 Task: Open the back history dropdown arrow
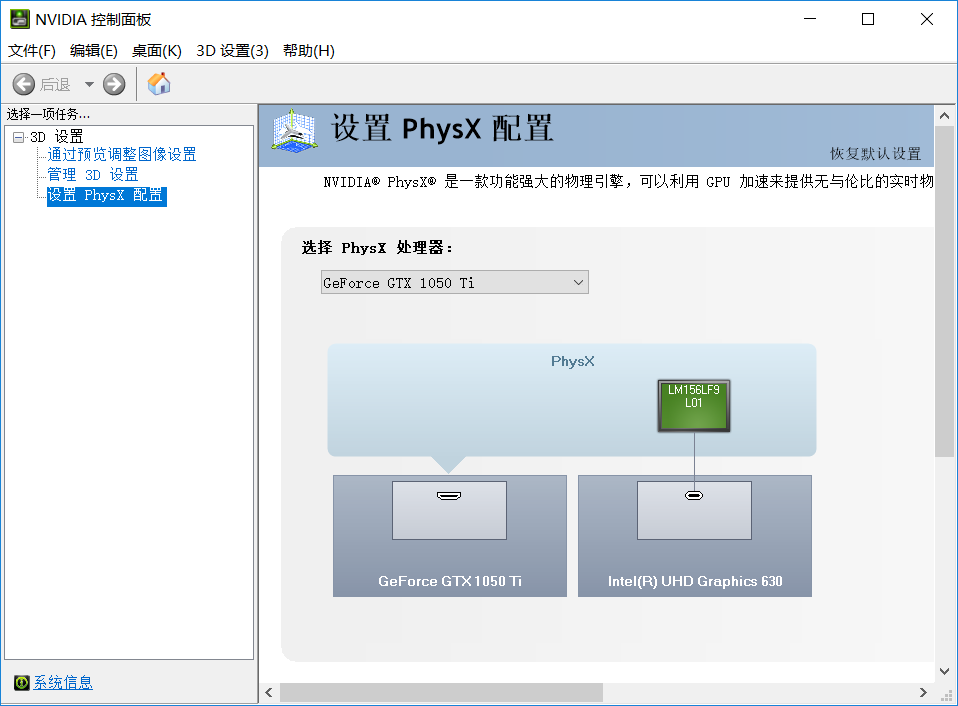(x=89, y=85)
